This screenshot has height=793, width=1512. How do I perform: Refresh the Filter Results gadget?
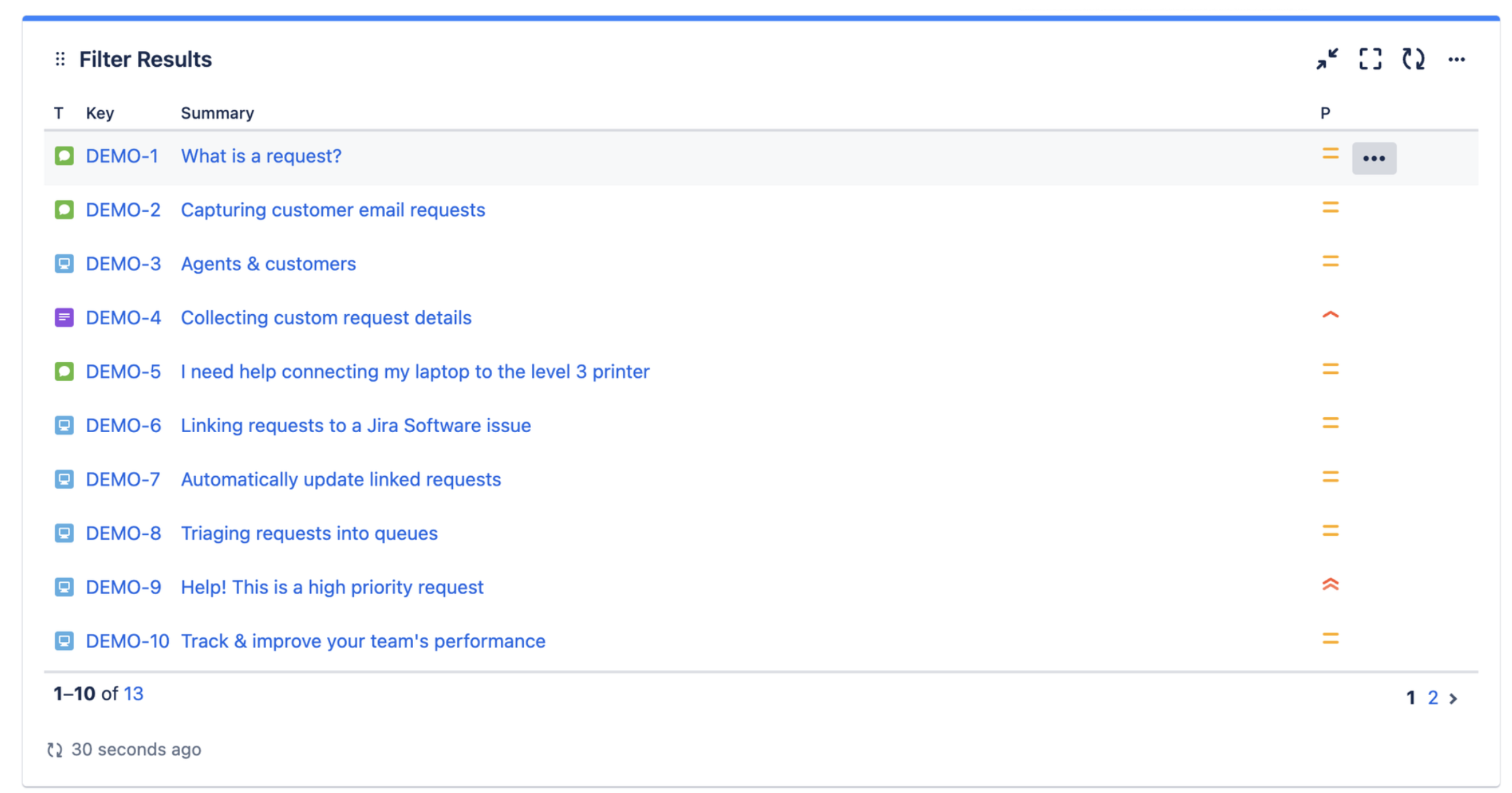click(x=1414, y=59)
